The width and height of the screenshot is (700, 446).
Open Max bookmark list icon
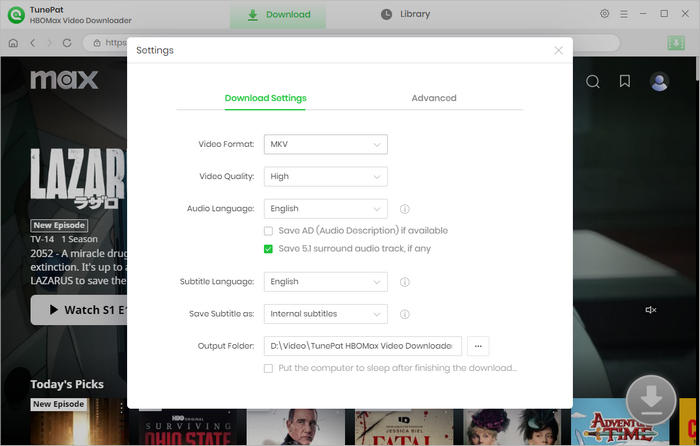[x=625, y=81]
